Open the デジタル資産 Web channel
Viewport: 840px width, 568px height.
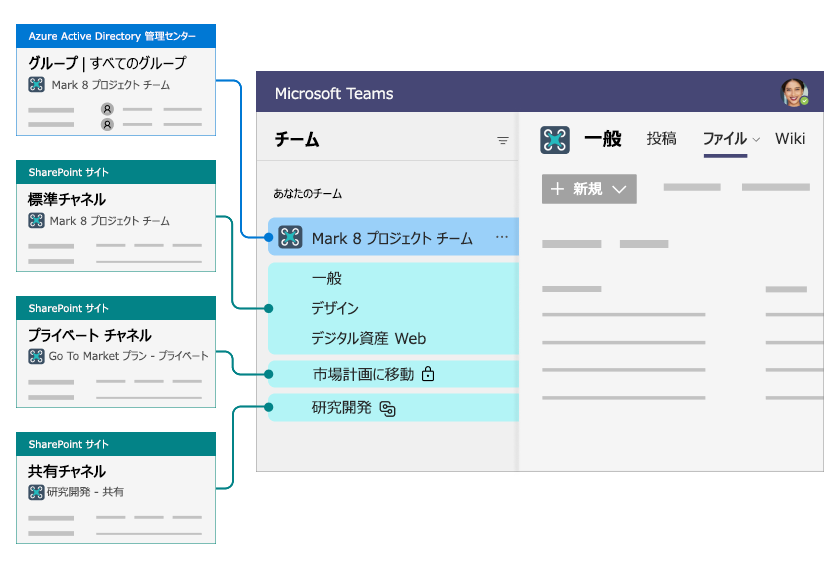[x=369, y=339]
